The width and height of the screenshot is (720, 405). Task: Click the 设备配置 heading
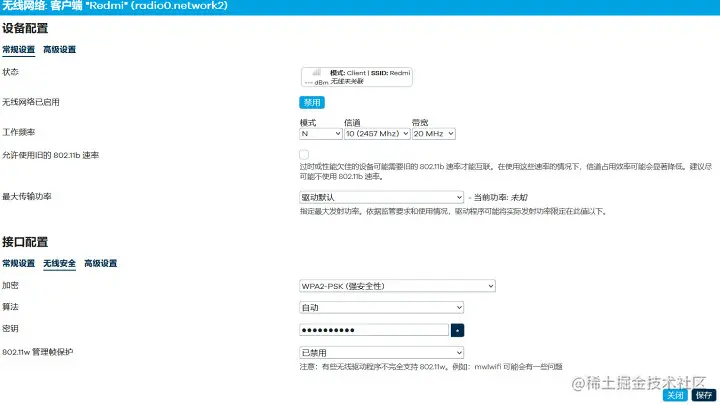[x=25, y=28]
